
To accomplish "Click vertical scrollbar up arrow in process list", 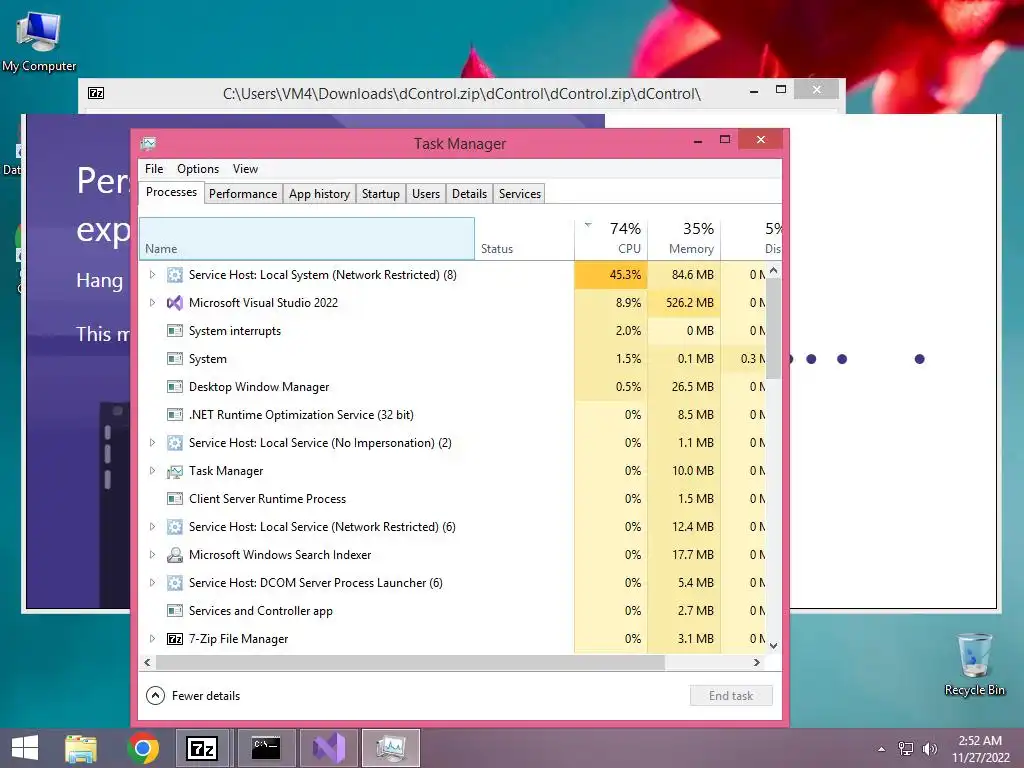I will click(x=774, y=270).
